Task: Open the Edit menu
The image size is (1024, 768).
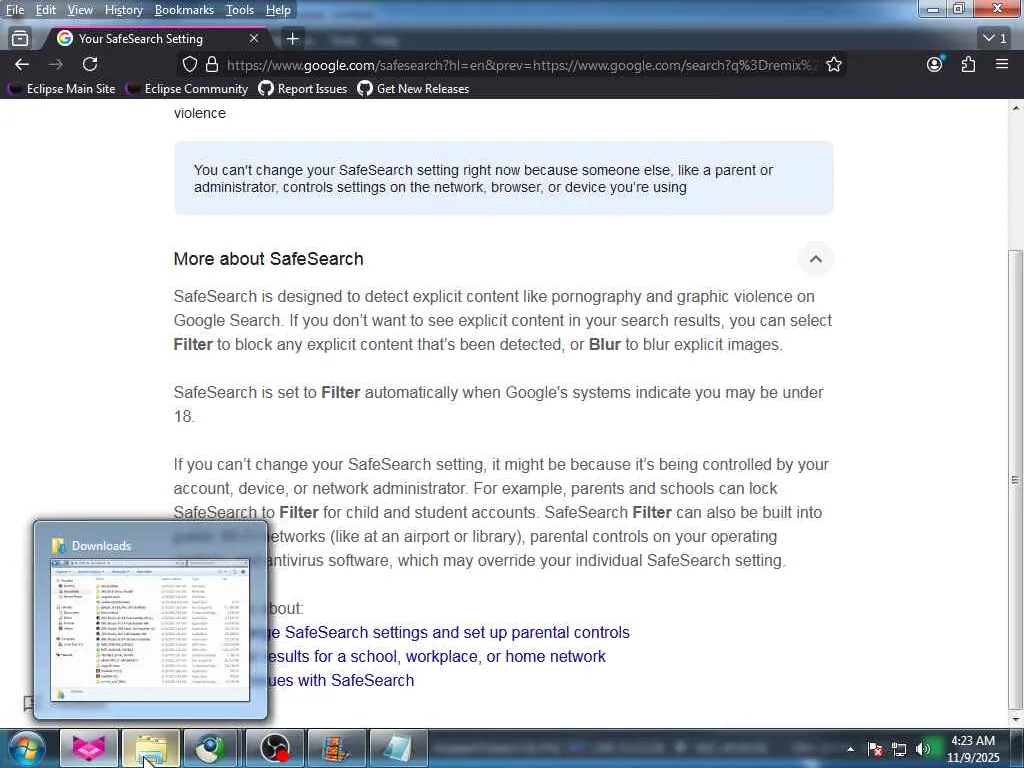Action: coord(45,10)
